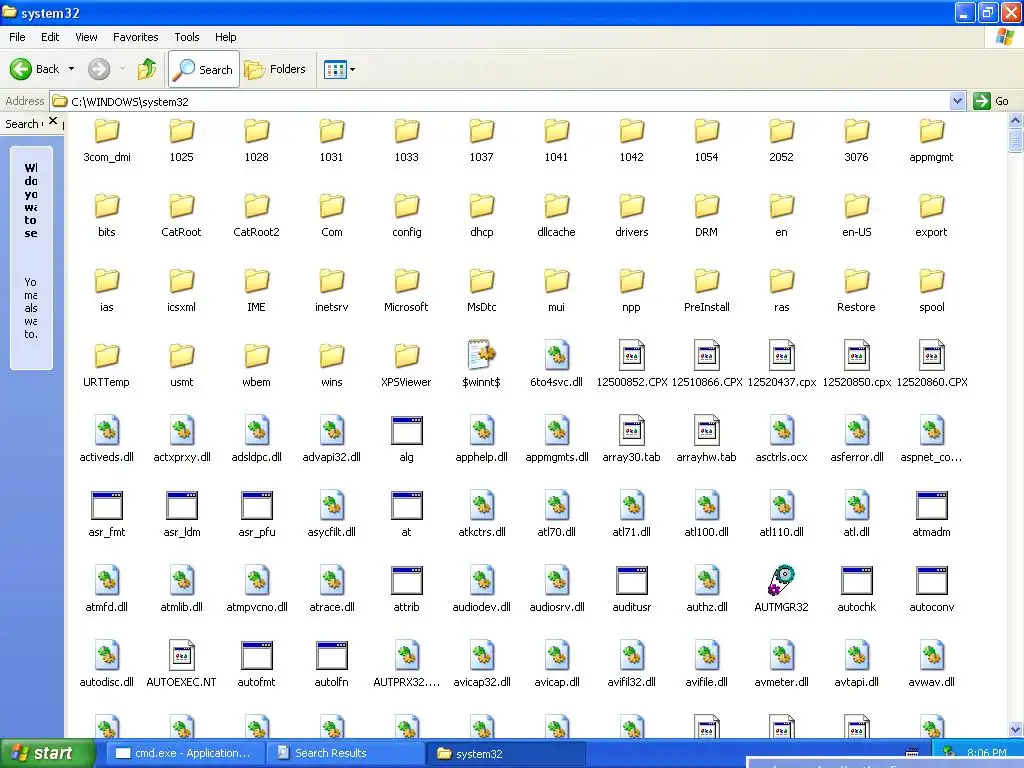Screen dimensions: 1024x768
Task: Expand the Address bar dropdown
Action: [957, 101]
